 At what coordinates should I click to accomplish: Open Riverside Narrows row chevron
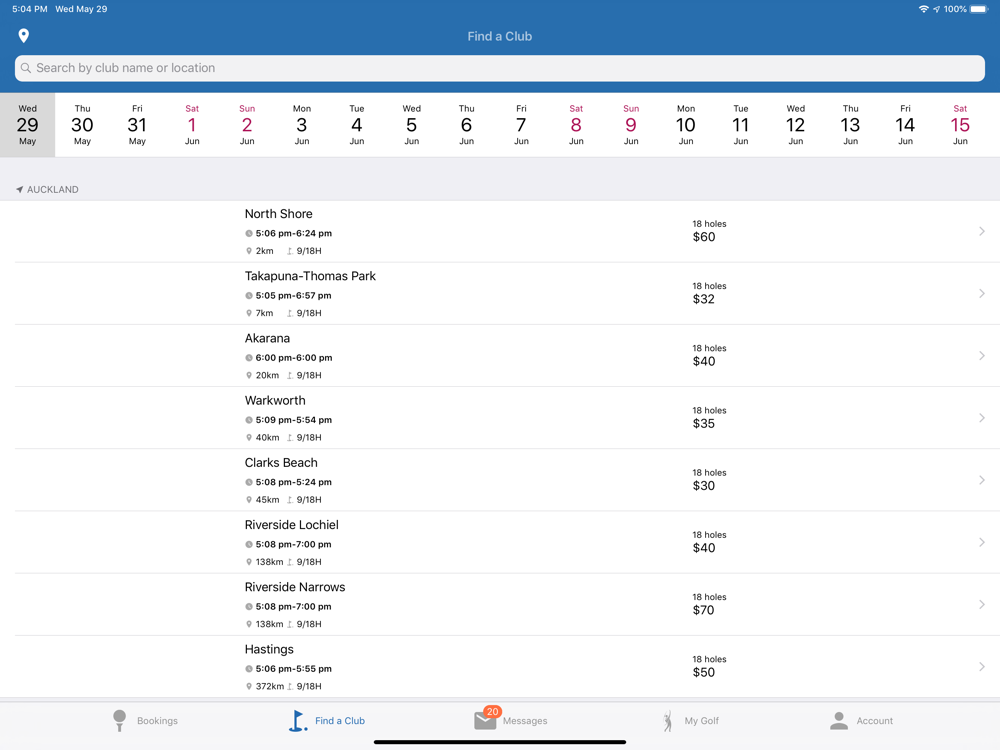982,605
